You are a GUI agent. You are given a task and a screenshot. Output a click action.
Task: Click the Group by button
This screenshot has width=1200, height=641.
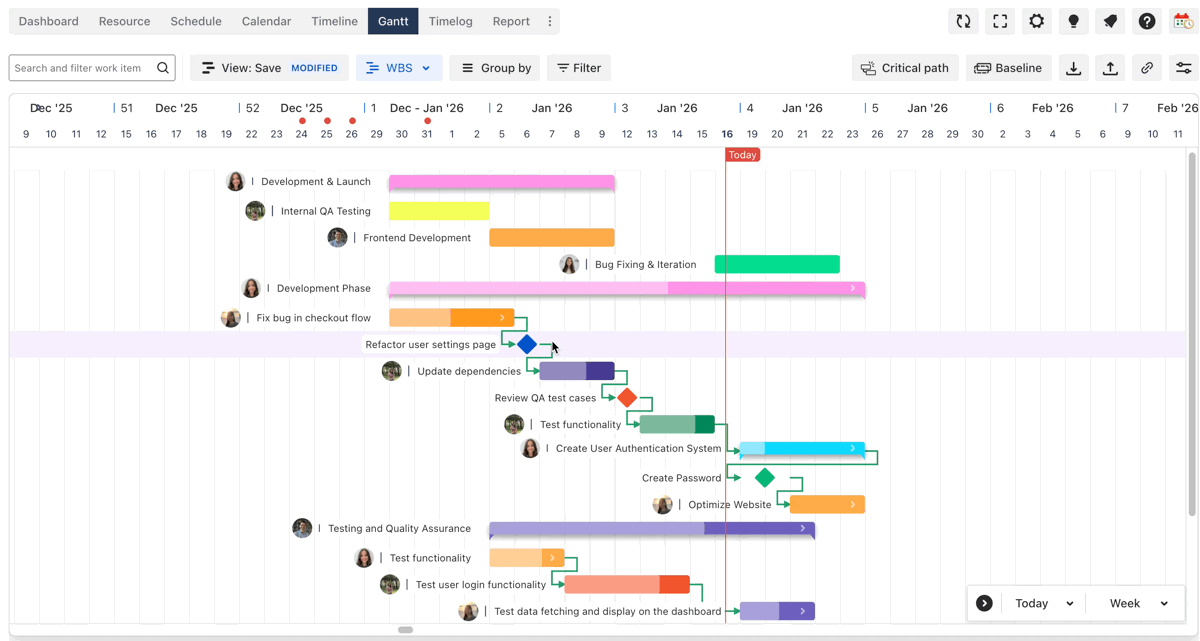[495, 68]
